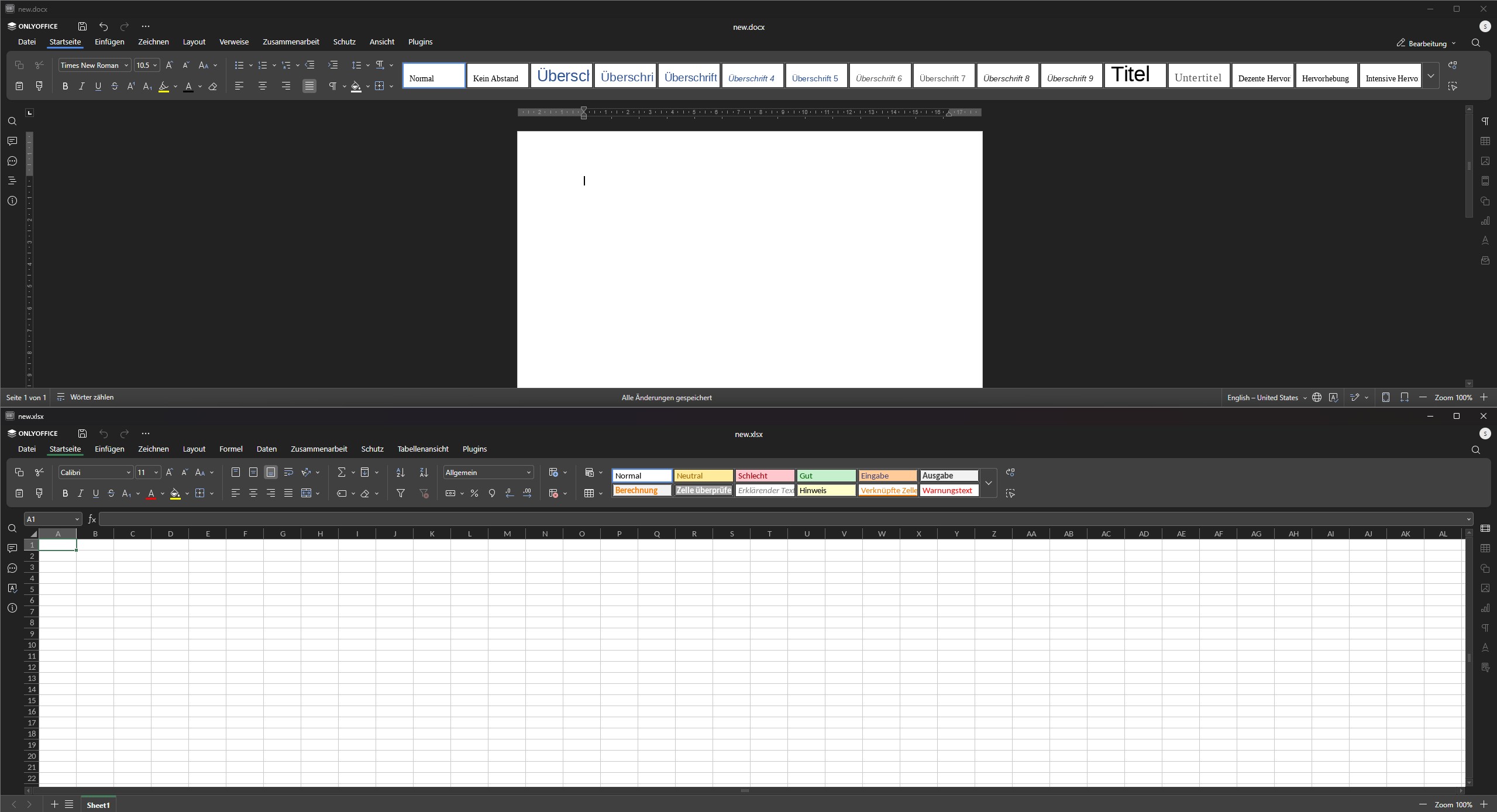Expand the document paragraph styles gallery
The width and height of the screenshot is (1497, 812).
pyautogui.click(x=1430, y=75)
